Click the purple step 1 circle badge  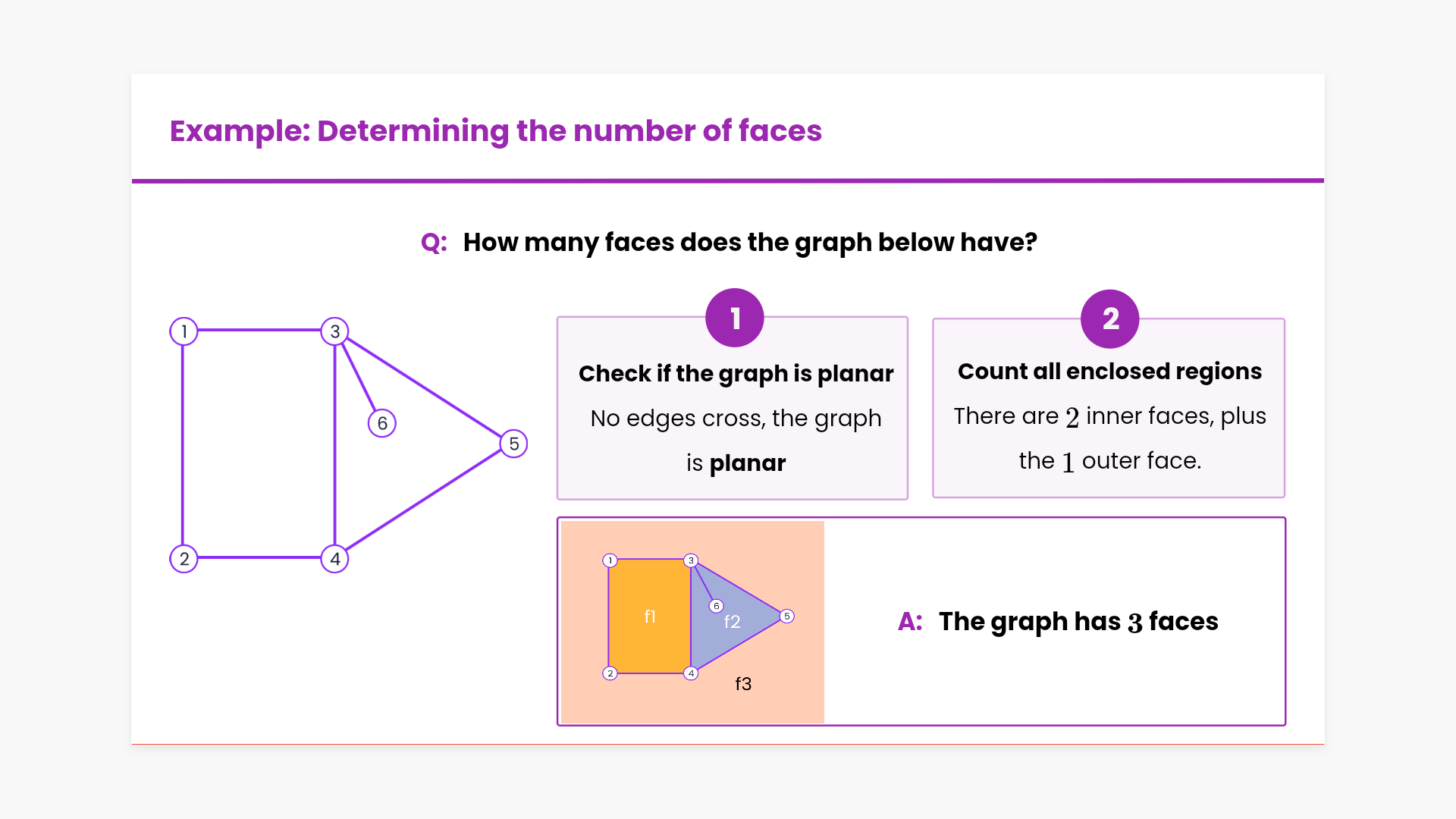[x=734, y=318]
